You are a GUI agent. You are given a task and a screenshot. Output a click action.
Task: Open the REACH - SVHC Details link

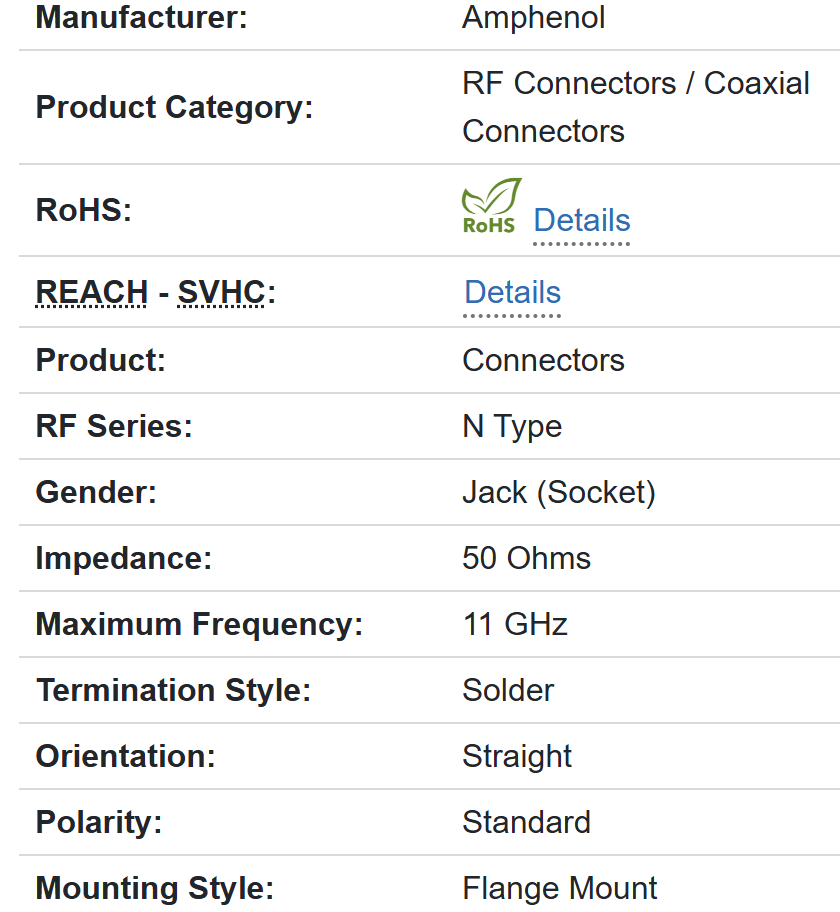coord(512,292)
